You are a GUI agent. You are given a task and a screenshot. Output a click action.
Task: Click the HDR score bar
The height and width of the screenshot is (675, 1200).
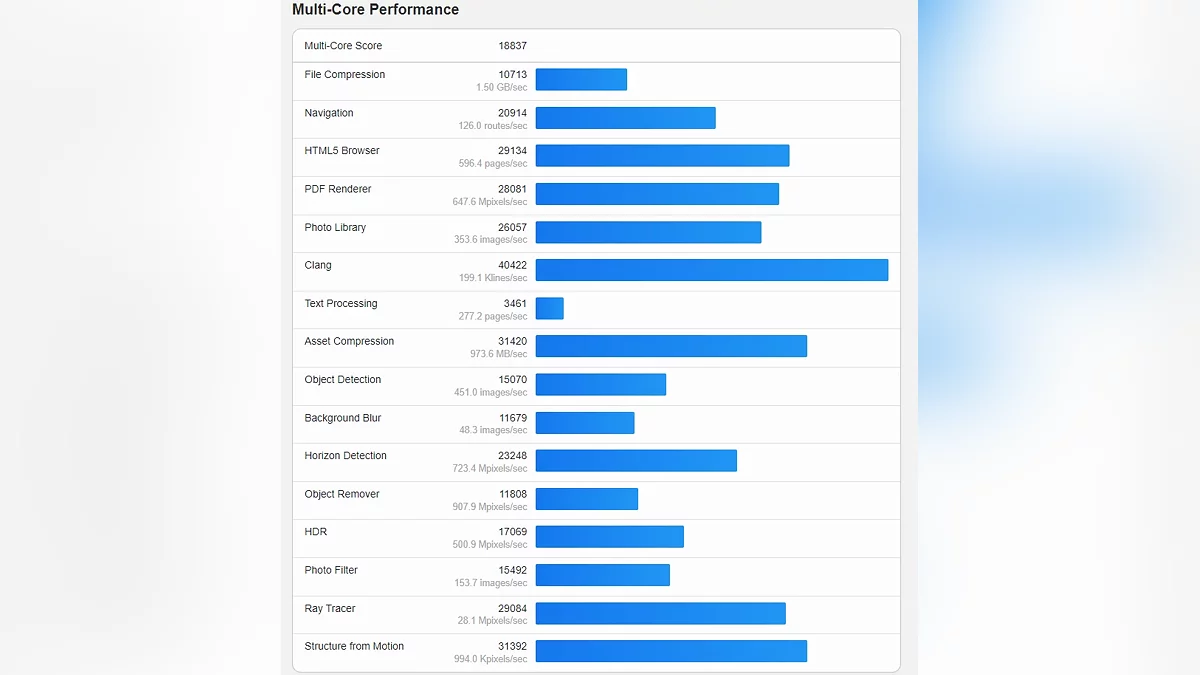pos(609,537)
